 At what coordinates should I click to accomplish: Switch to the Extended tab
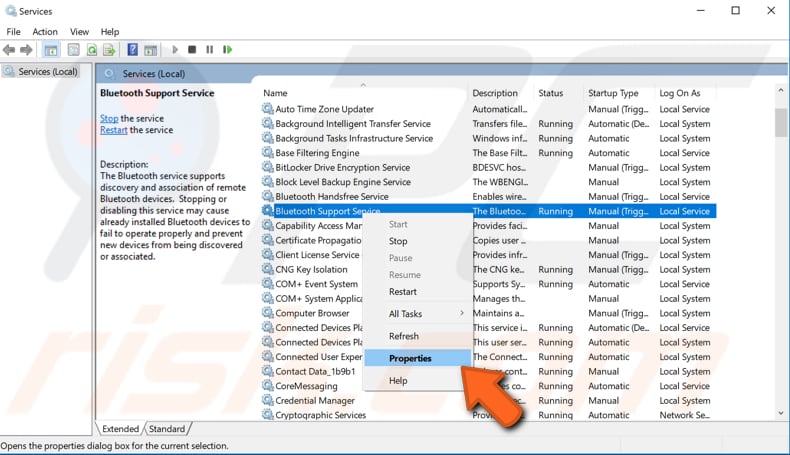pyautogui.click(x=121, y=429)
